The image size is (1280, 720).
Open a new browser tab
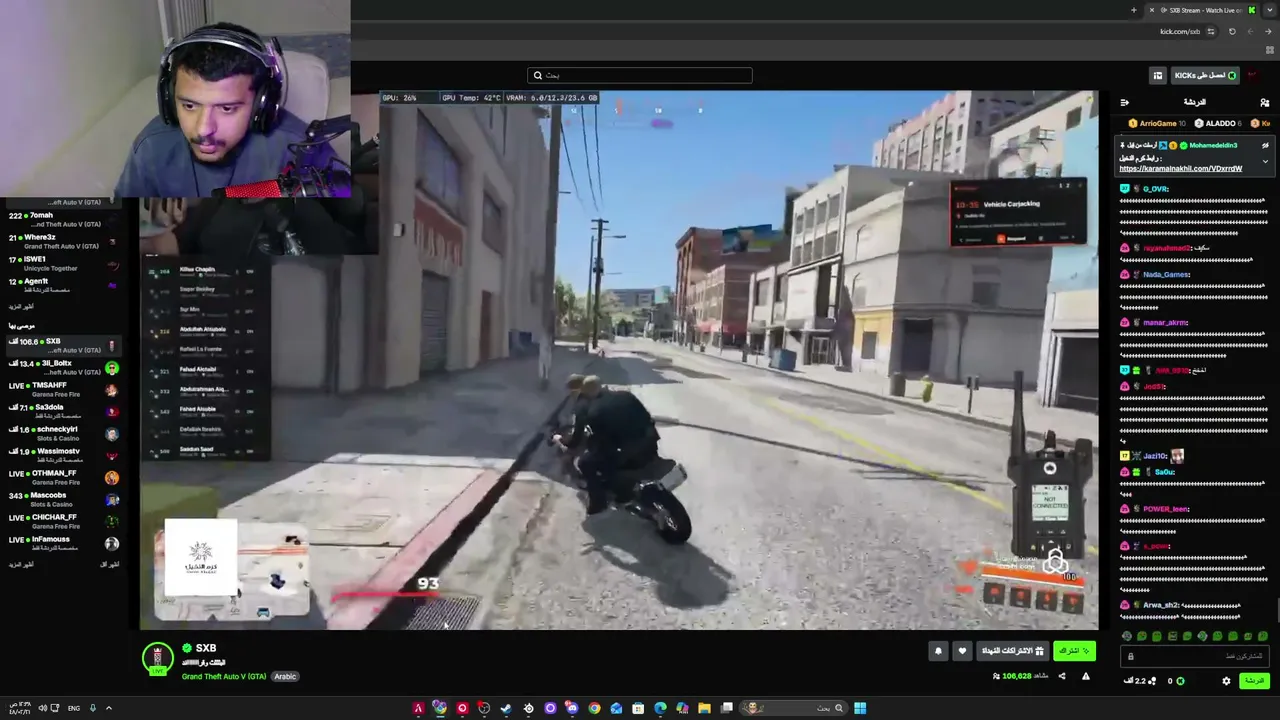[1133, 10]
